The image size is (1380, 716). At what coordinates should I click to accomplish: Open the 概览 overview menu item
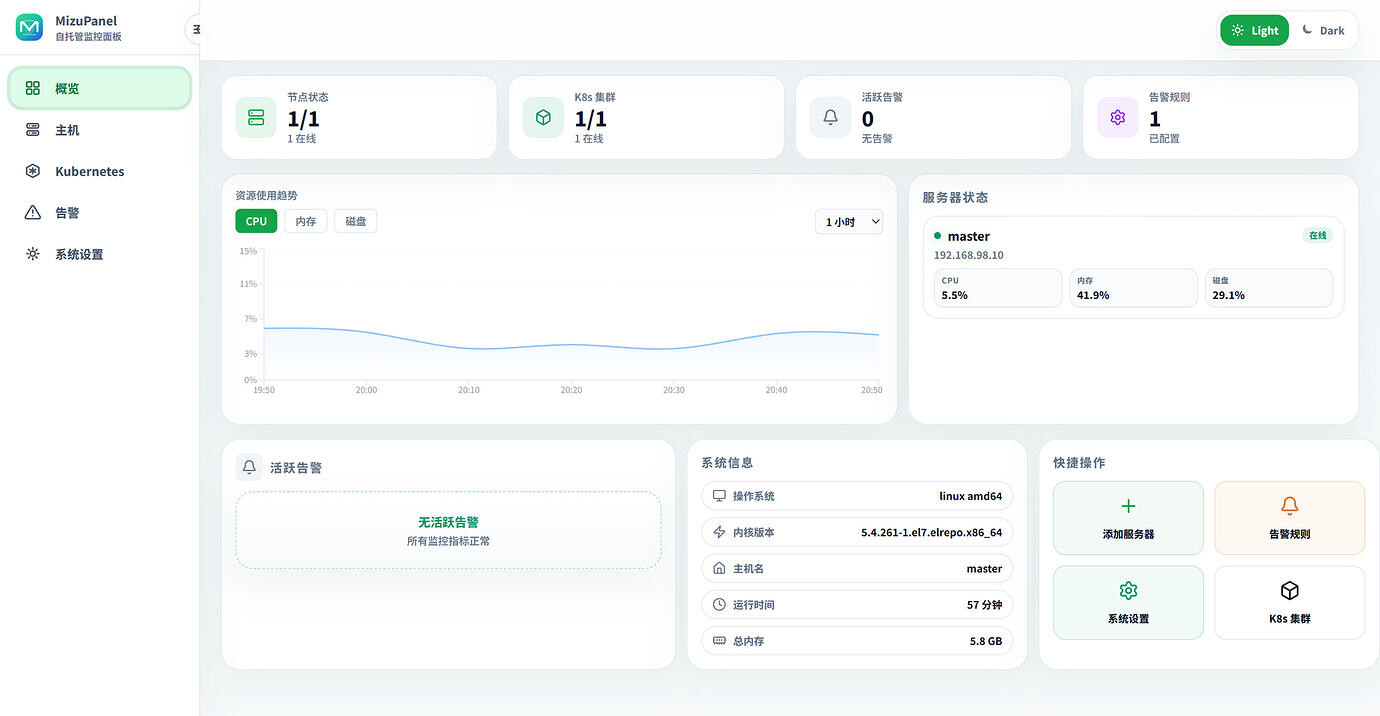click(99, 88)
